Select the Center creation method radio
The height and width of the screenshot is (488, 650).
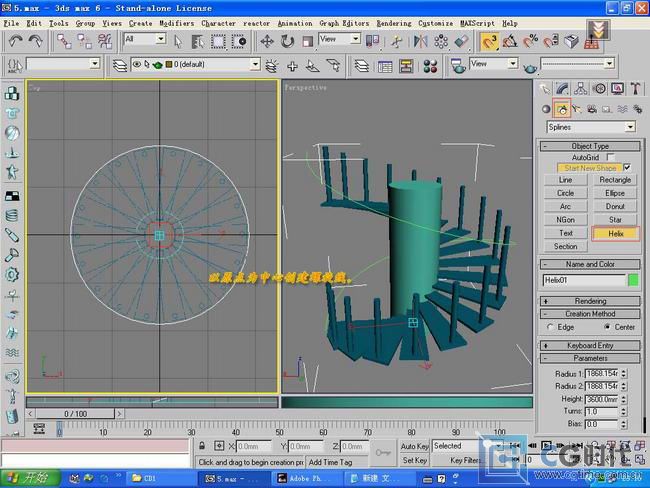[x=607, y=327]
